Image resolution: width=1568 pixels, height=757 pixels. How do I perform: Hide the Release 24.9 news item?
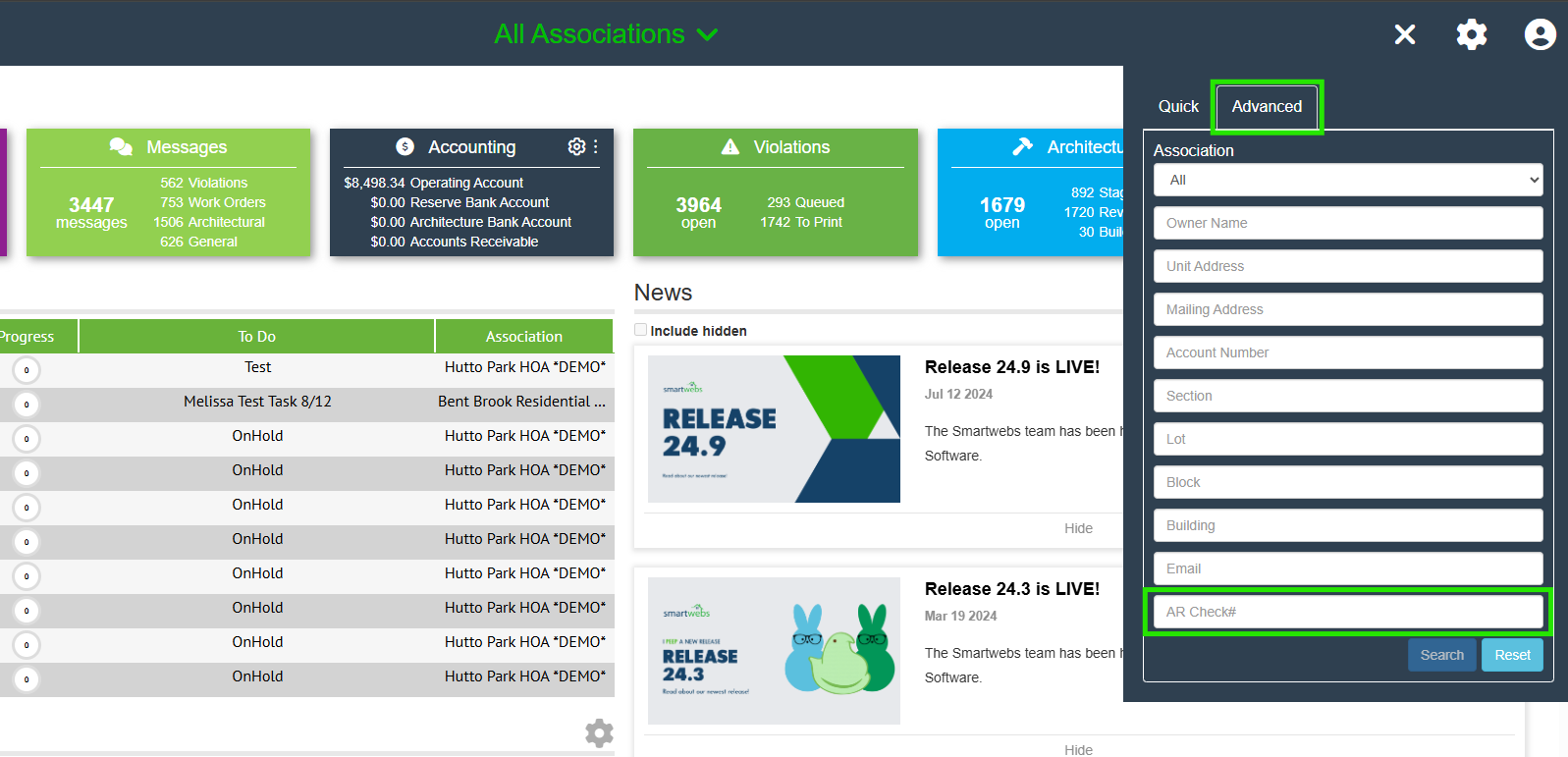[x=1078, y=528]
